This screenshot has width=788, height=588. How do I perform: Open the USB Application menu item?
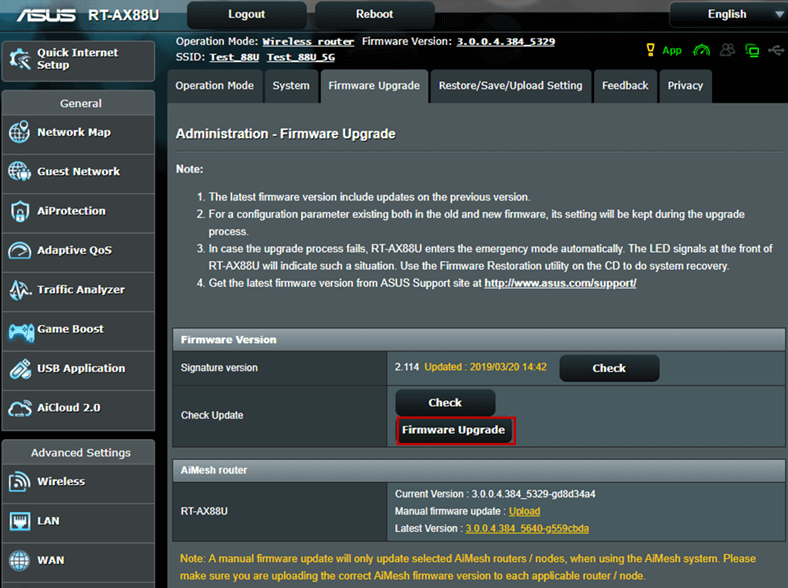click(x=78, y=369)
